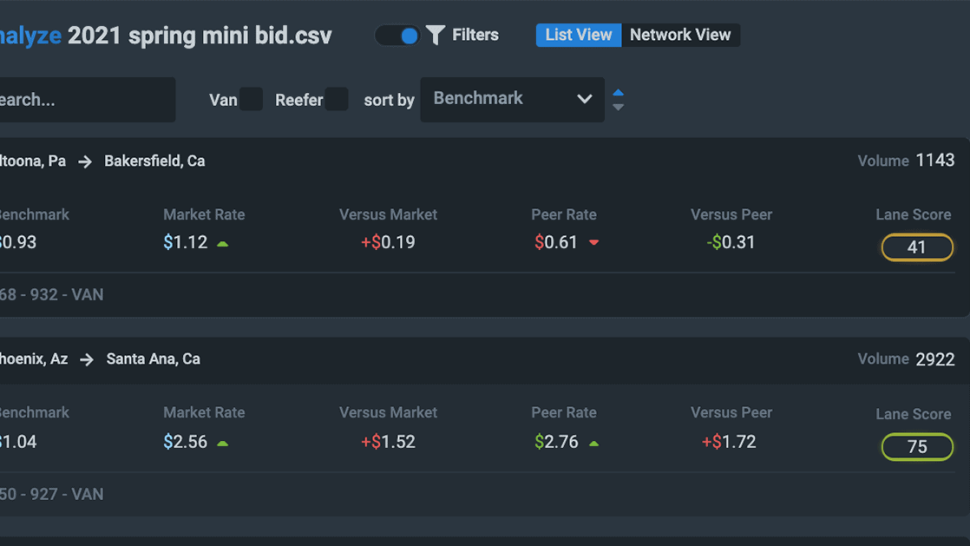Click arrow between Phoenix and Santa Ana
Viewport: 970px width, 546px height.
tap(87, 359)
